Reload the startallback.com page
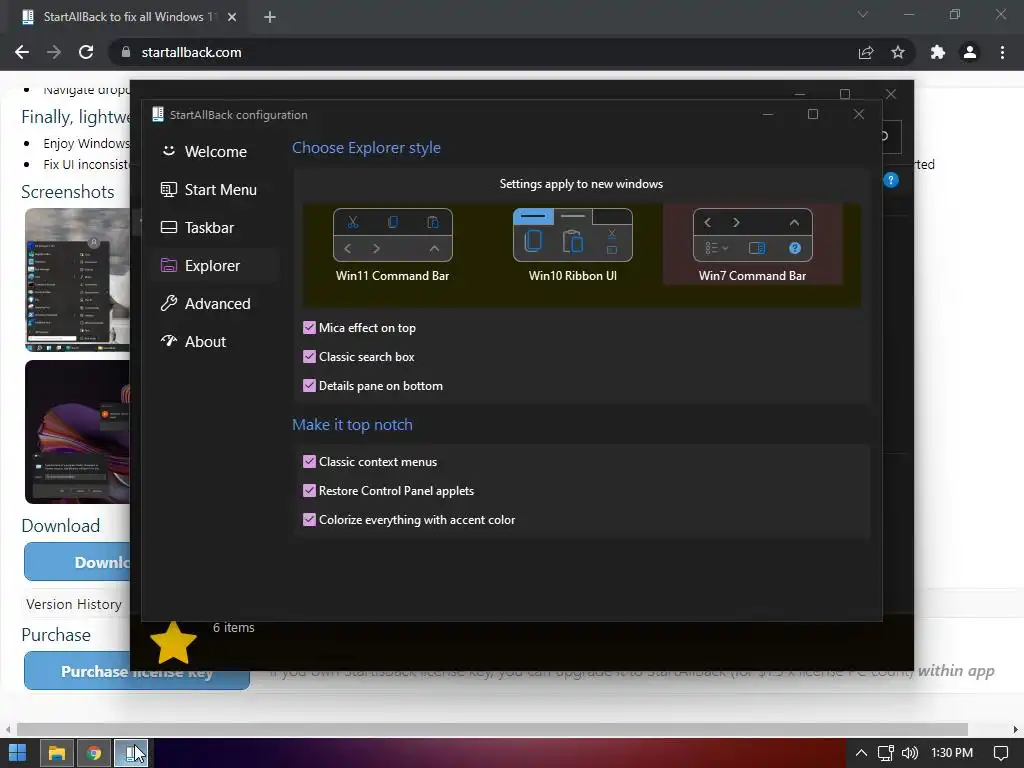 [86, 52]
